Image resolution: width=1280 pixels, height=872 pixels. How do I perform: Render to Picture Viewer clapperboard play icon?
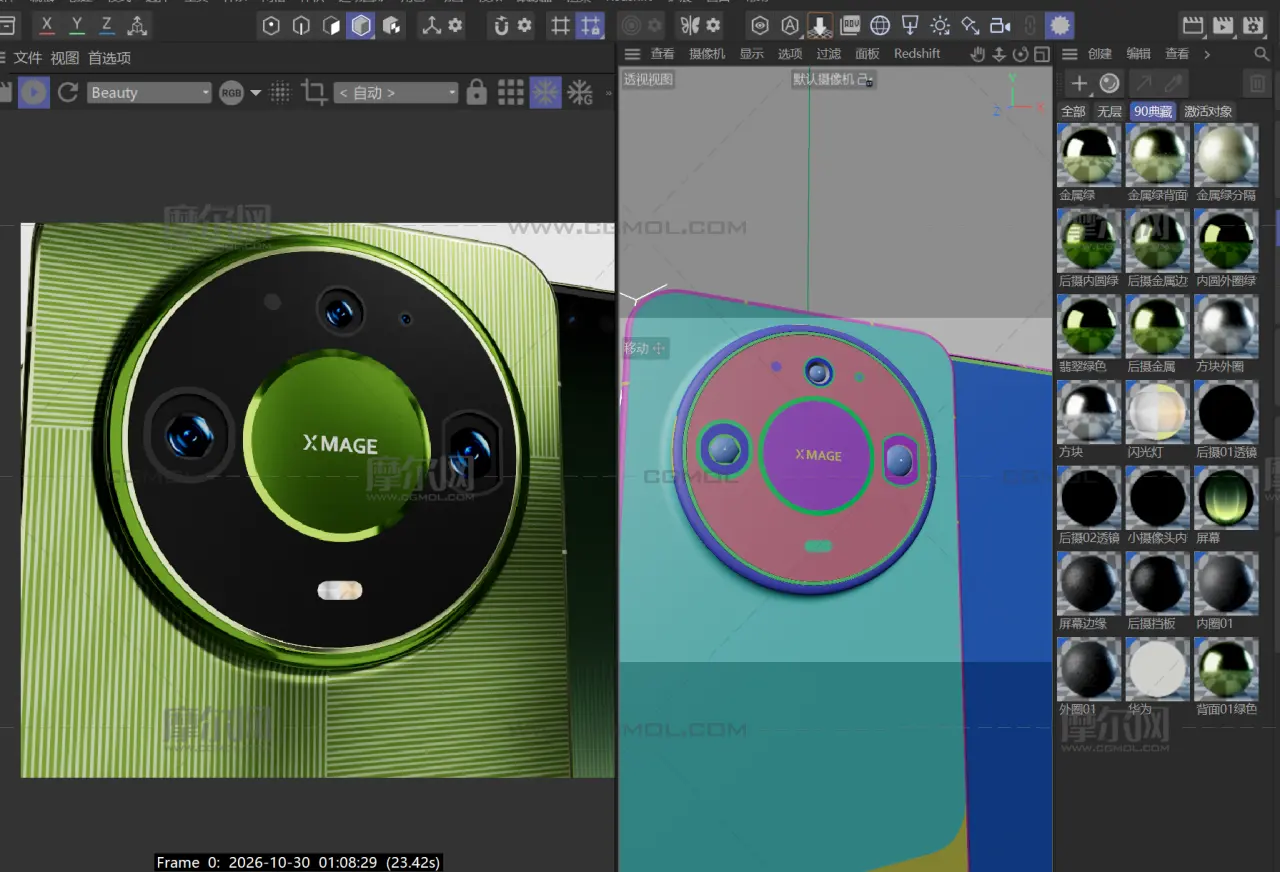(1222, 25)
